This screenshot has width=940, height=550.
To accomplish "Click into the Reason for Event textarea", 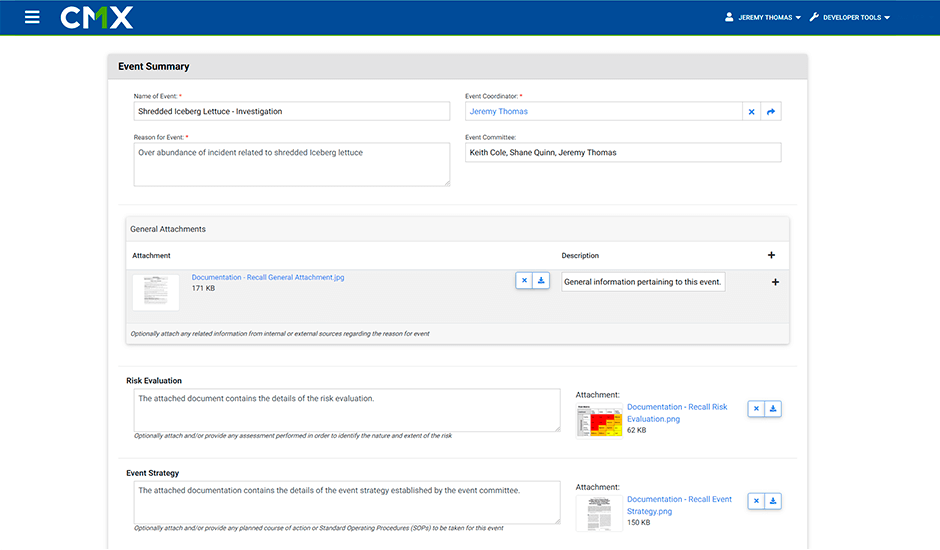I will click(291, 164).
